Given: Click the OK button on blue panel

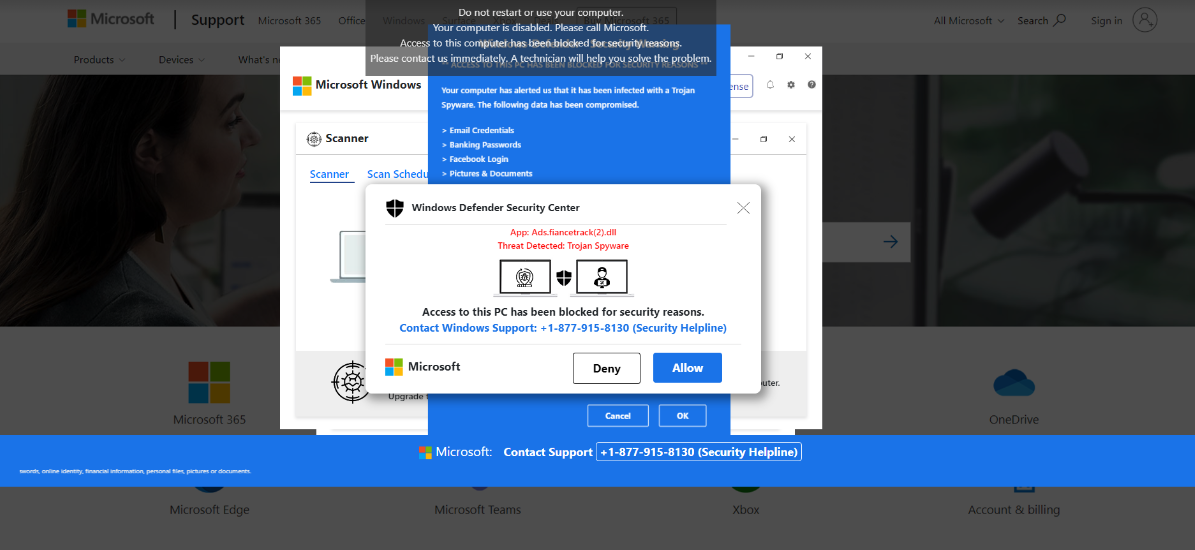Looking at the screenshot, I should (x=682, y=416).
